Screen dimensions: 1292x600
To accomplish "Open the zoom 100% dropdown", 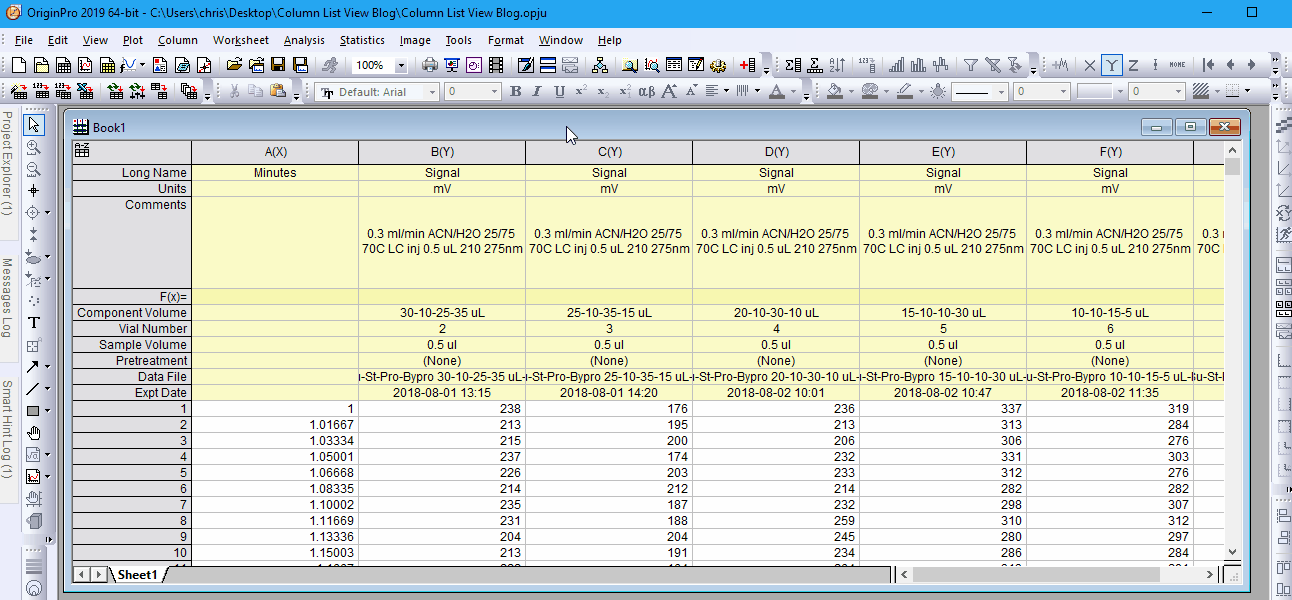I will coord(401,65).
